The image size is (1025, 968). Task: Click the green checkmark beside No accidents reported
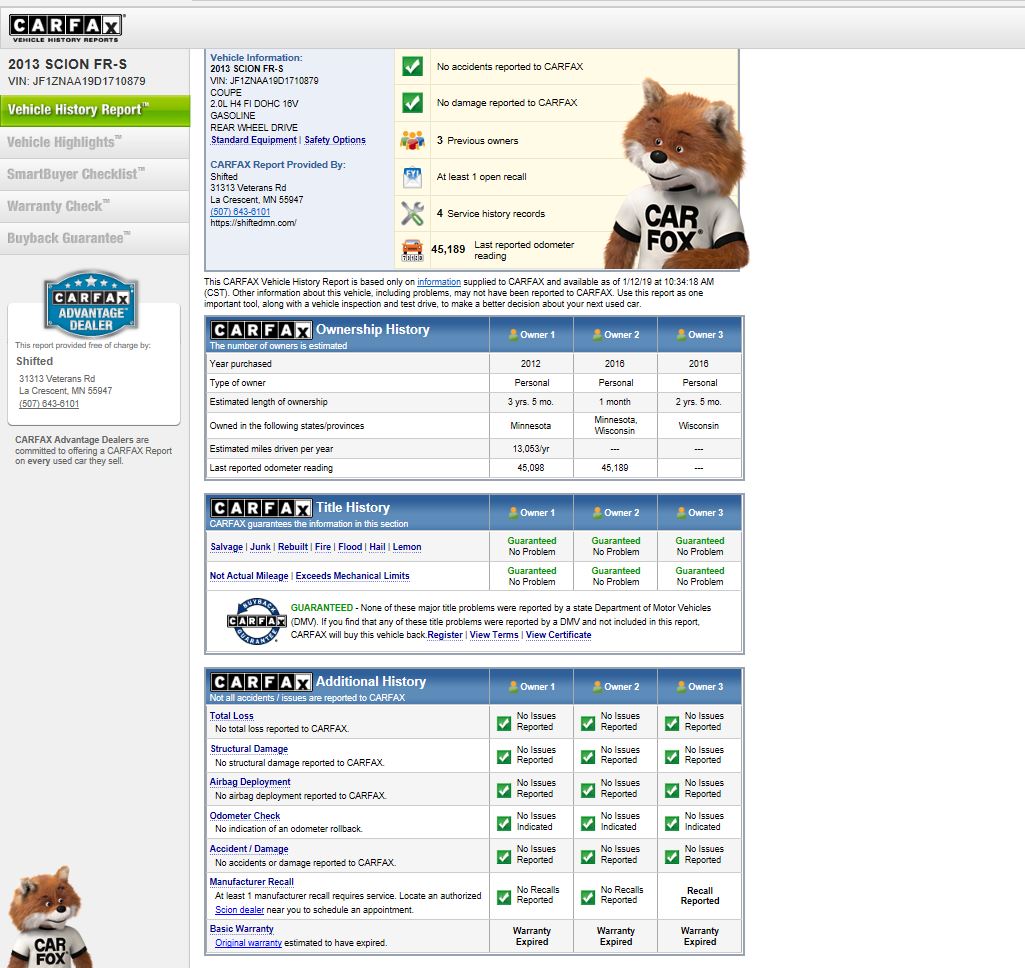(412, 66)
